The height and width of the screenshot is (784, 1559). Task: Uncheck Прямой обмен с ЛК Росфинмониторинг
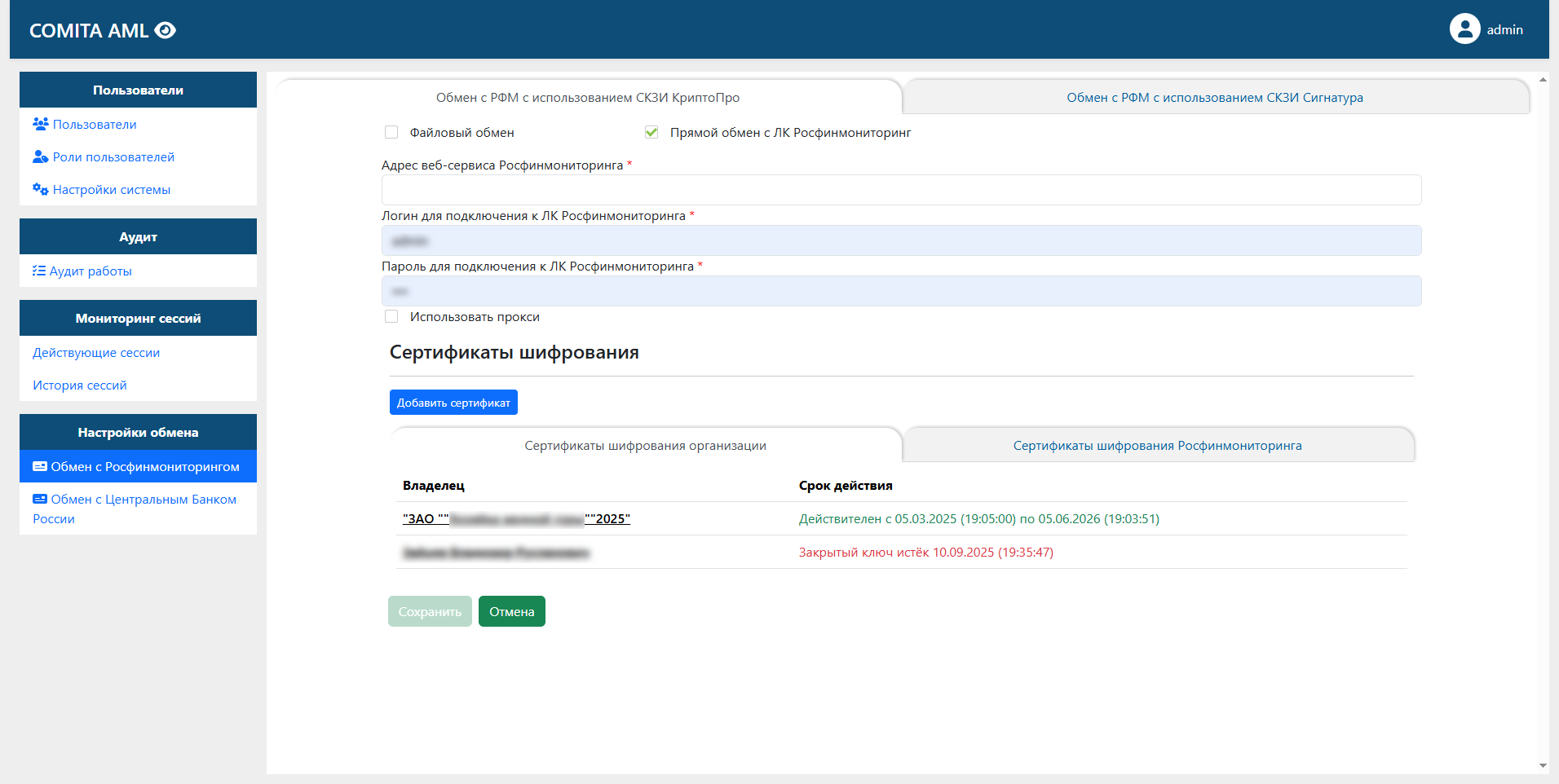pos(651,132)
